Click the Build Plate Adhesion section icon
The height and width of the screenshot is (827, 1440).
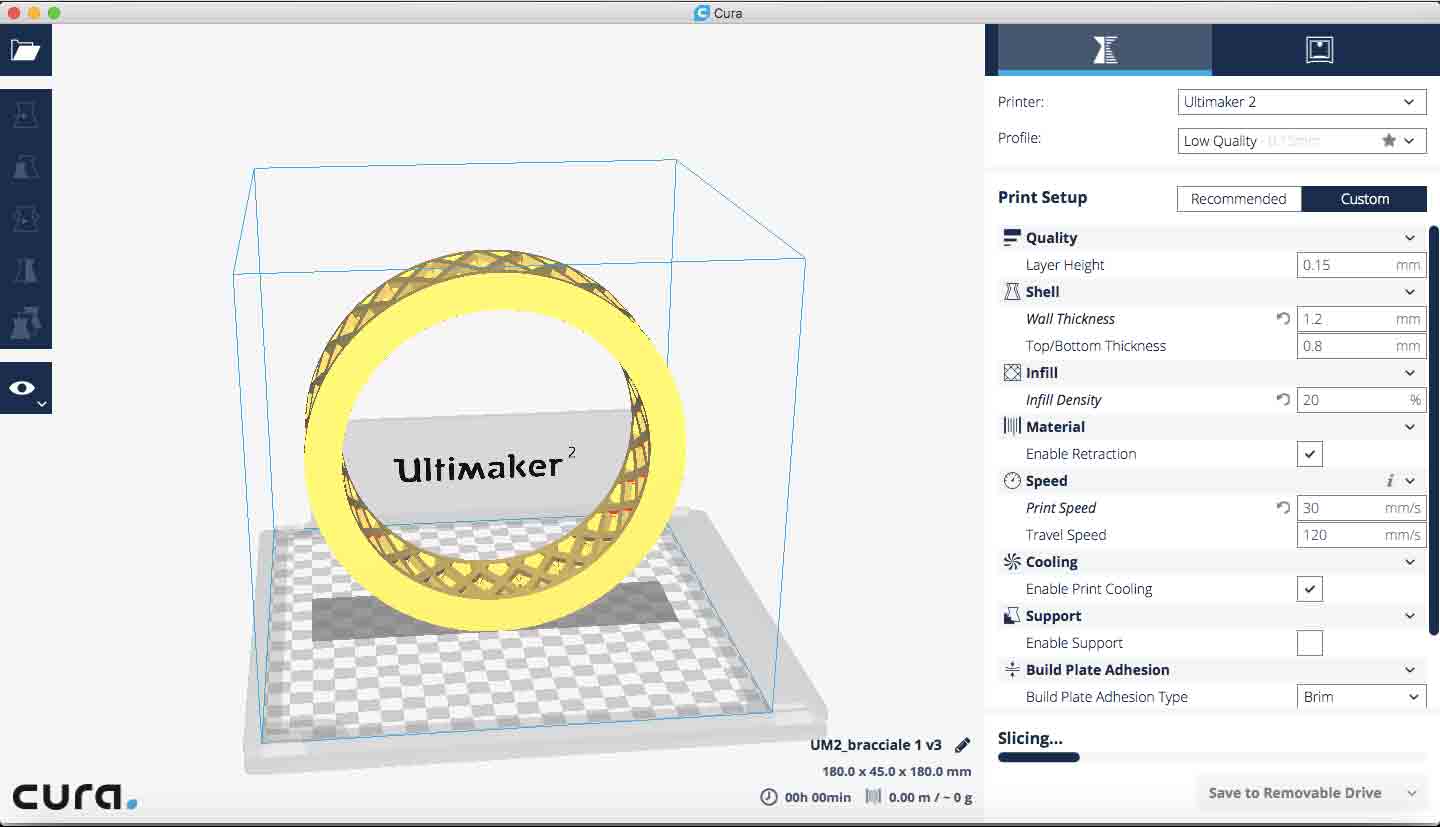click(1011, 670)
